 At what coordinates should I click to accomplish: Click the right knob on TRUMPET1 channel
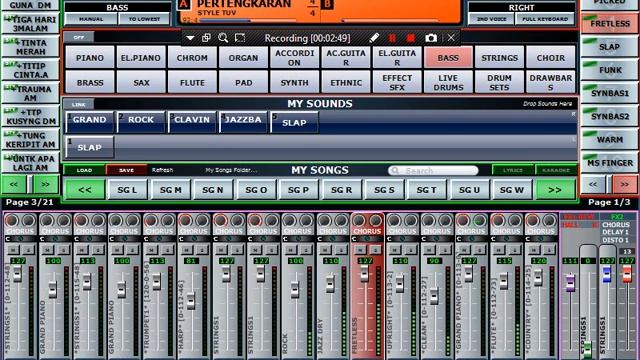[167, 220]
